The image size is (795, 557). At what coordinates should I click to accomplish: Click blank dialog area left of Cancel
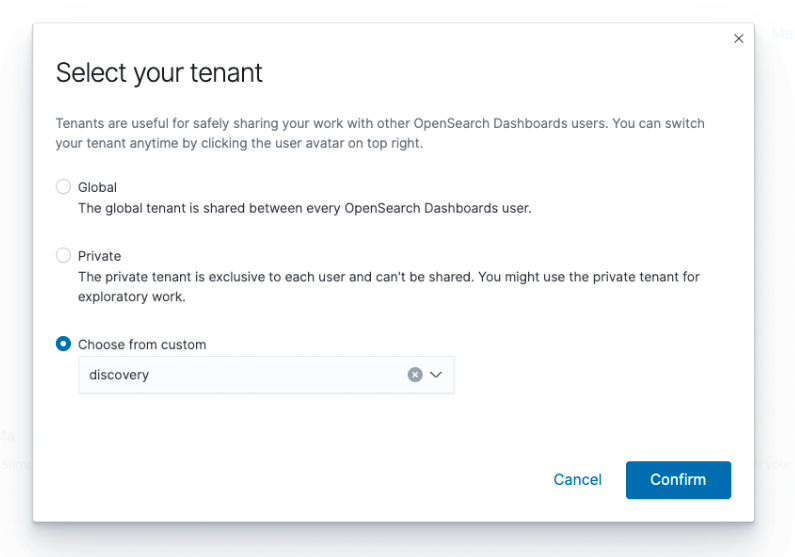(300, 480)
